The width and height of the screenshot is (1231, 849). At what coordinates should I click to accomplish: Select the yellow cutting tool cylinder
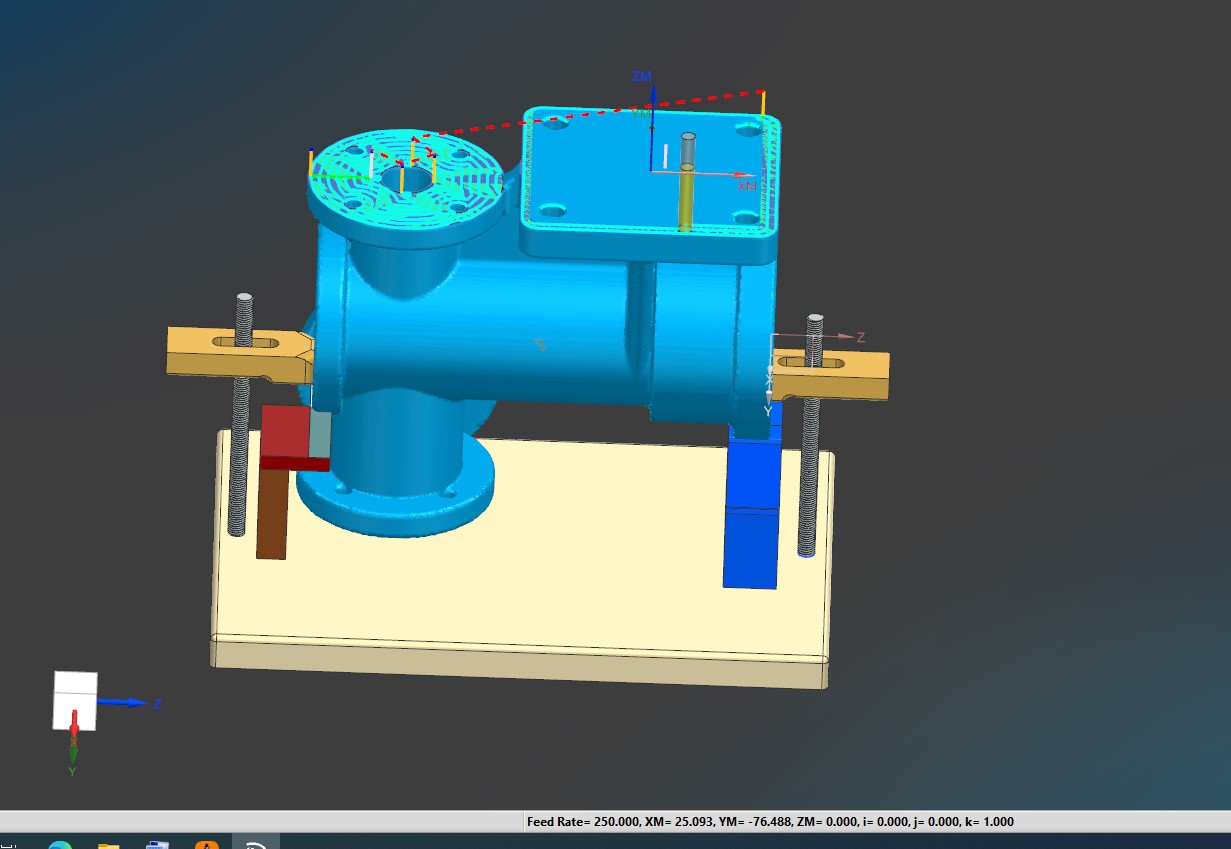click(686, 199)
